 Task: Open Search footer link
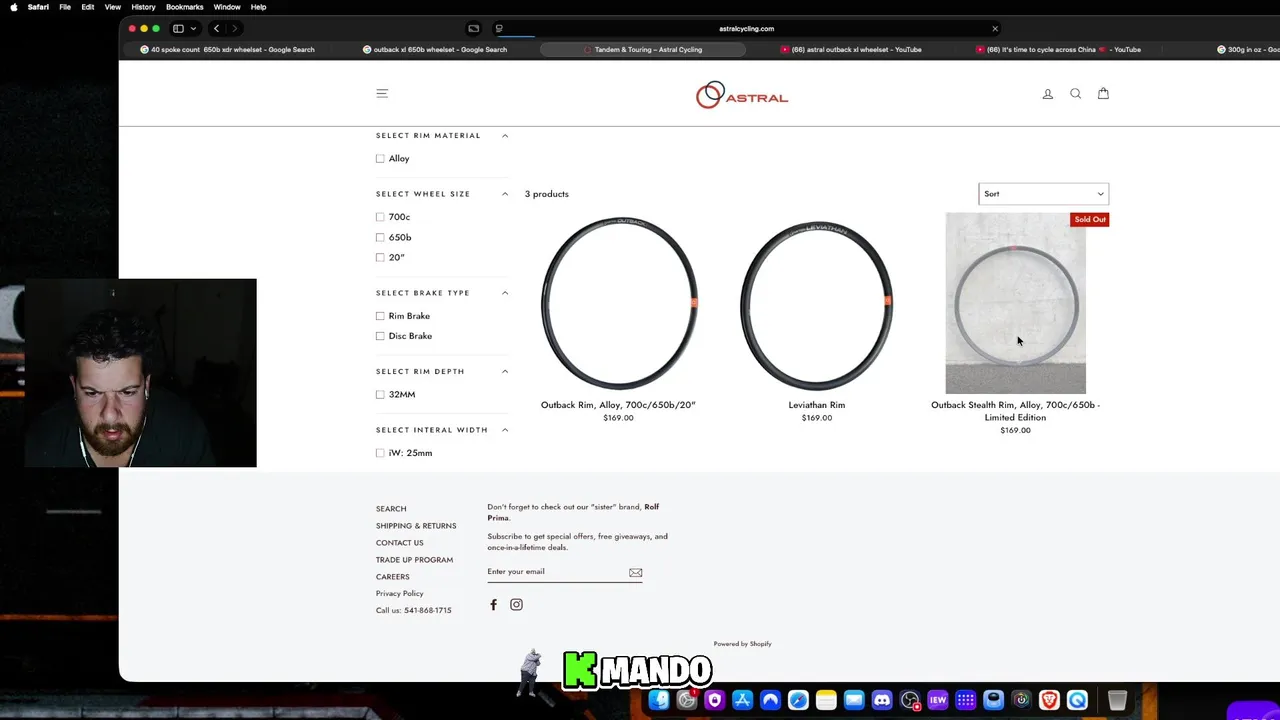click(391, 509)
